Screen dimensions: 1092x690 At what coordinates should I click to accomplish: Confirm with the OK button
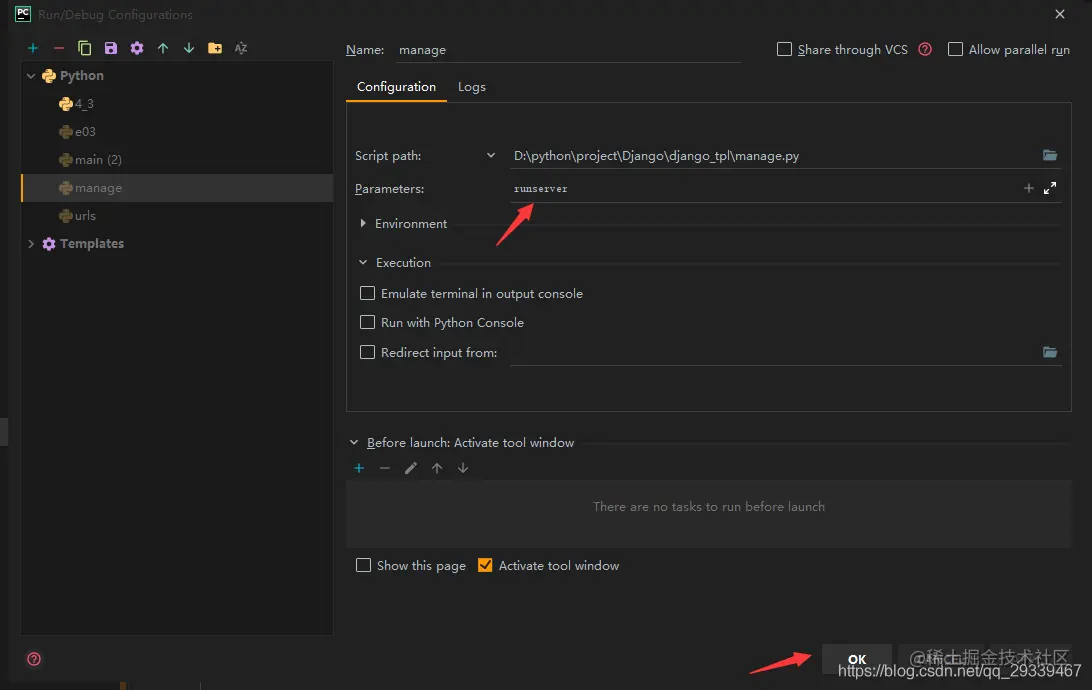(857, 659)
